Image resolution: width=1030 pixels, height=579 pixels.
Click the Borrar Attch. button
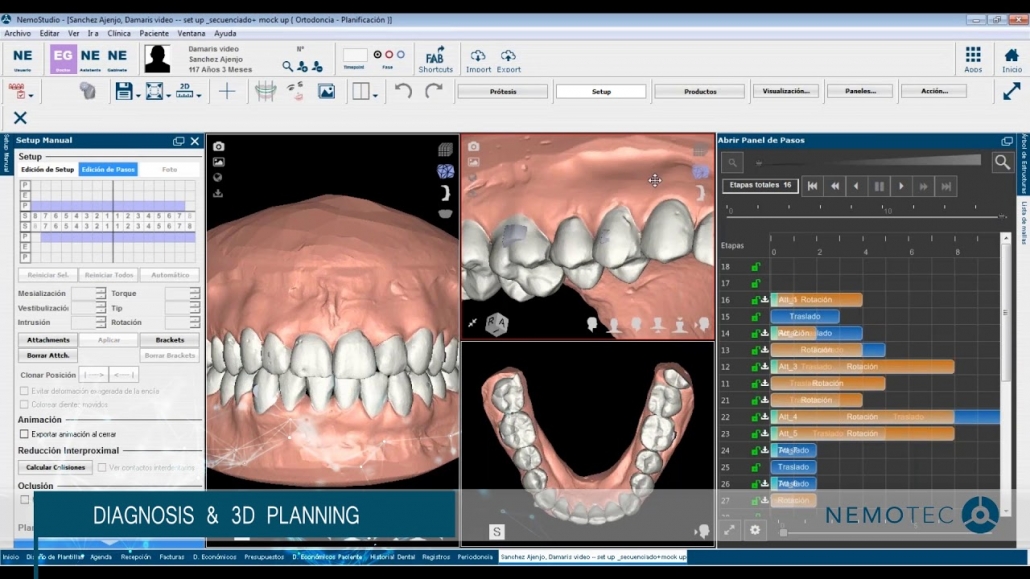(48, 356)
